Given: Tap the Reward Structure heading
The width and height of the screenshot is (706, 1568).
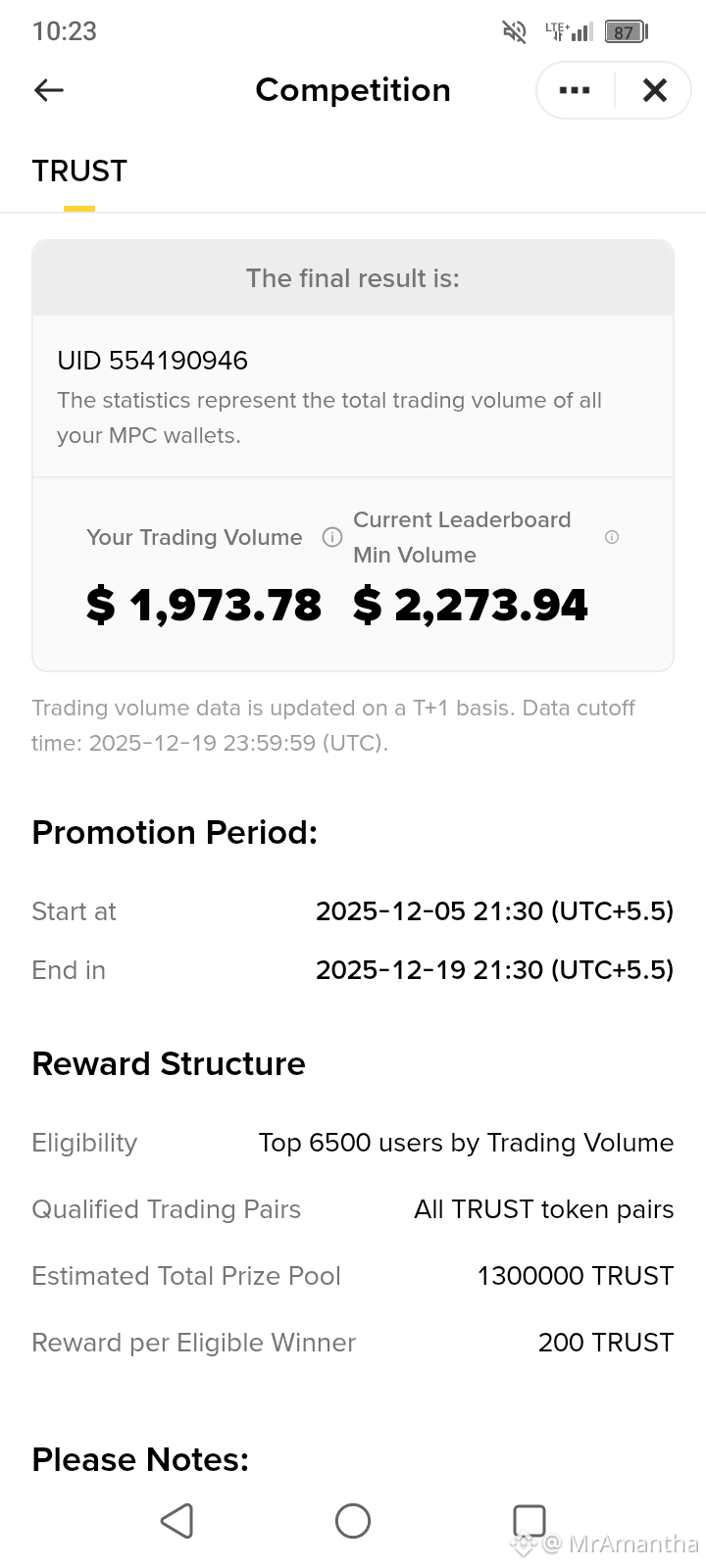Looking at the screenshot, I should (x=169, y=1063).
